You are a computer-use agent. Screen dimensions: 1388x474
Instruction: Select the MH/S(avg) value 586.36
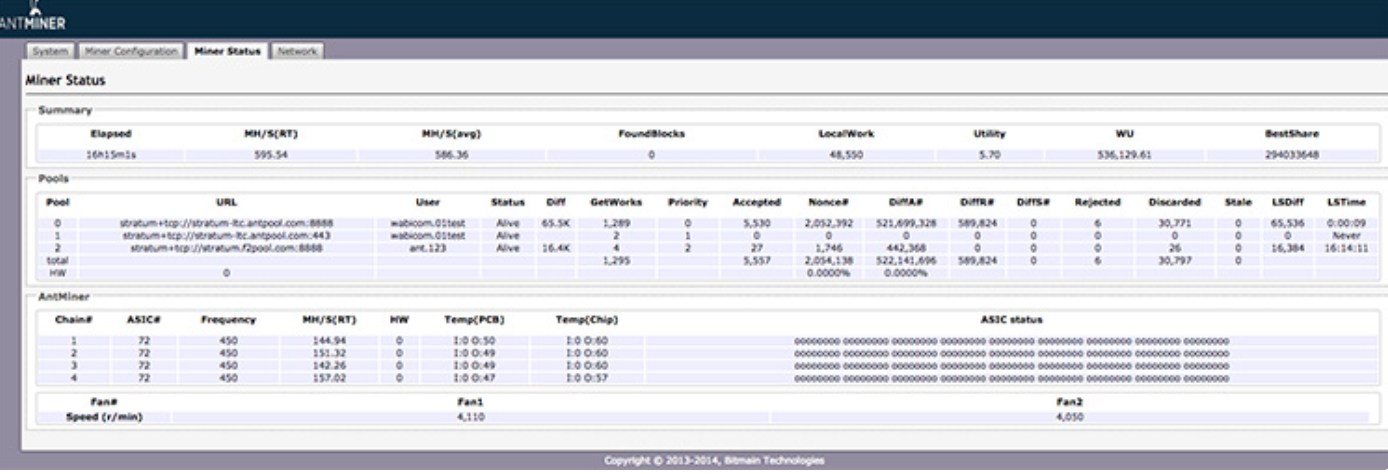[456, 155]
